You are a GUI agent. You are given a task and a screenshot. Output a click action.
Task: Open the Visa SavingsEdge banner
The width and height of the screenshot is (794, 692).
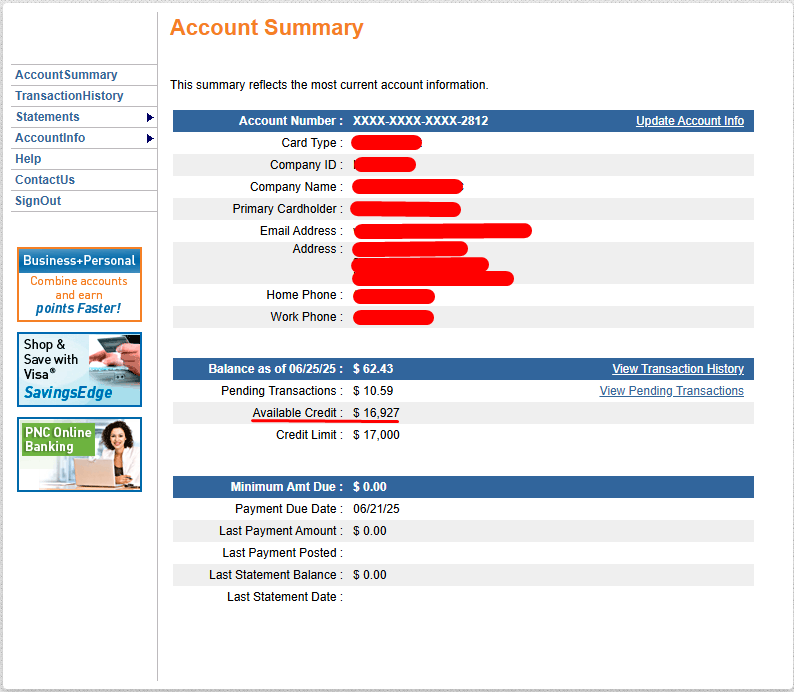(80, 370)
